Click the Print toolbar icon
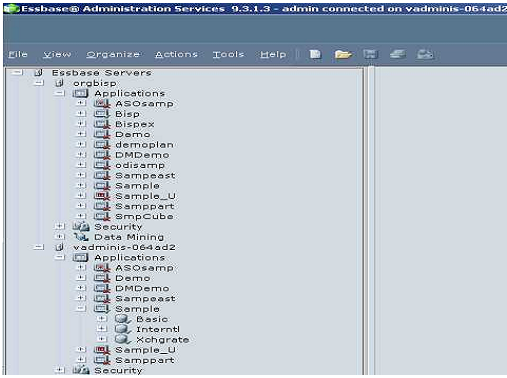Screen dimensions: 507x378 pos(398,54)
